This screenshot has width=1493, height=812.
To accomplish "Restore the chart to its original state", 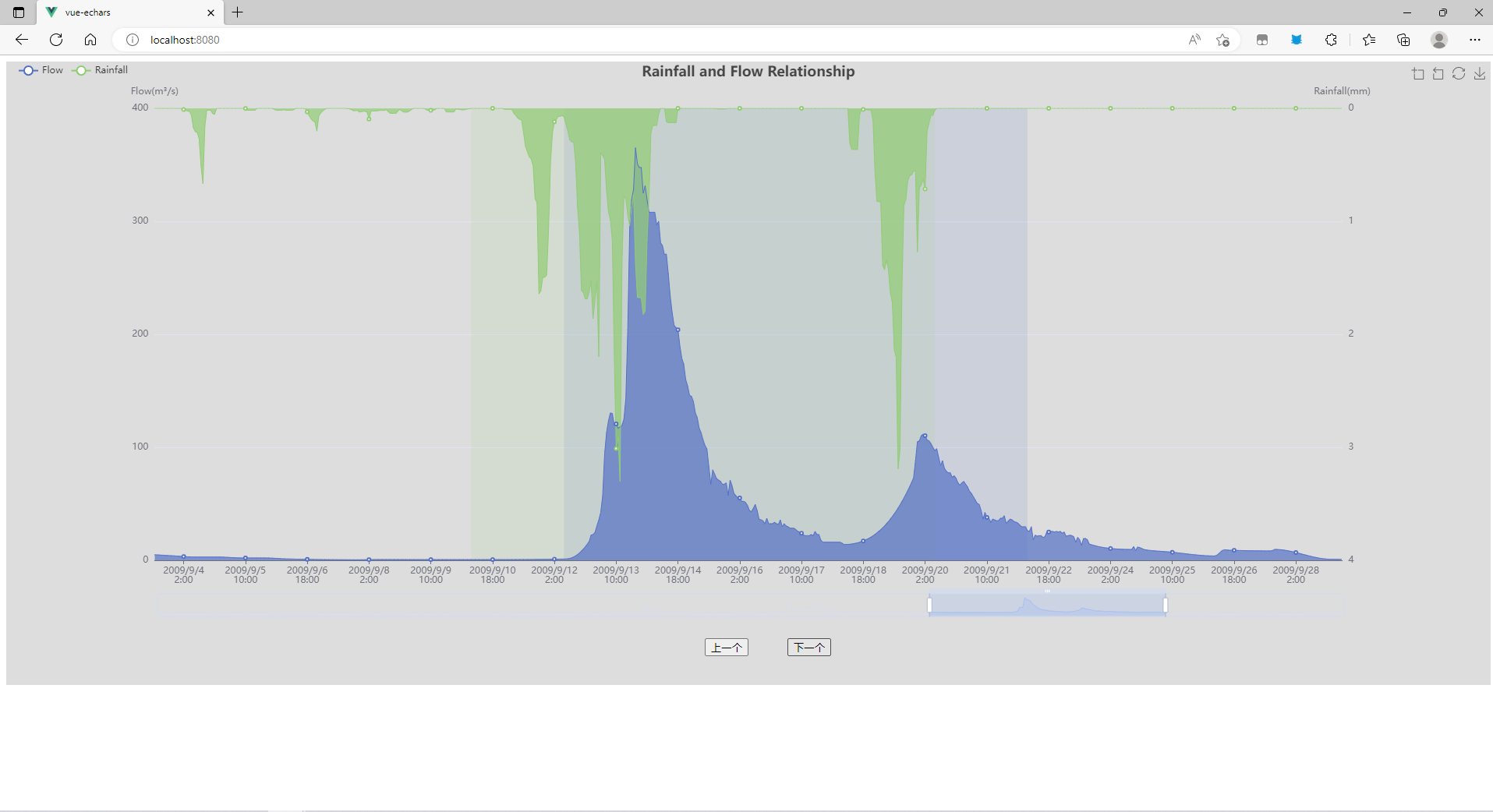I will [x=1459, y=73].
